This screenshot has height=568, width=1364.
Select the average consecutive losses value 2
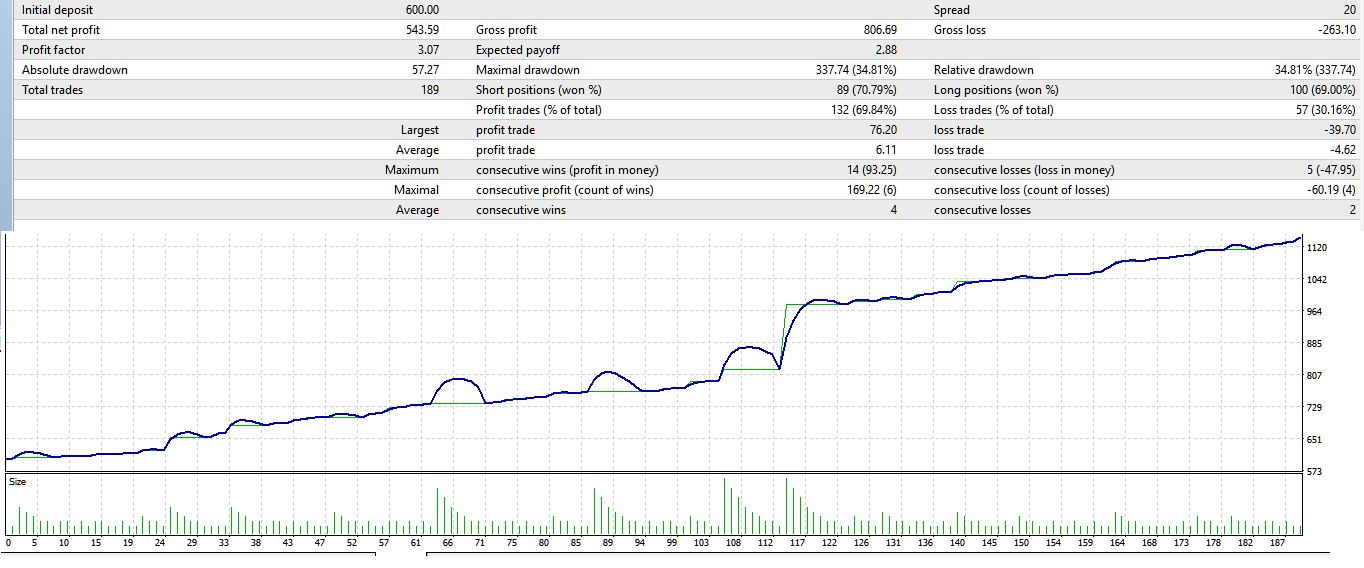click(x=1353, y=210)
